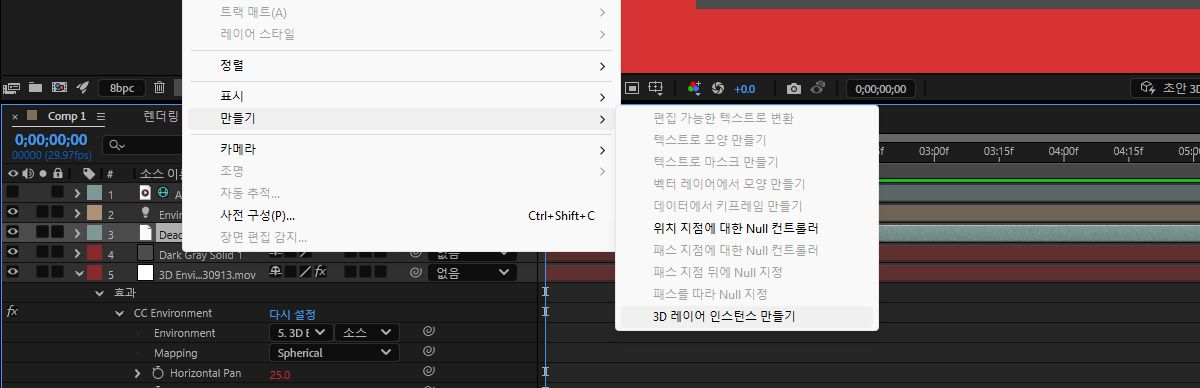Click the Horizontal Pan value 25.0
This screenshot has height=388, width=1200.
pos(280,374)
